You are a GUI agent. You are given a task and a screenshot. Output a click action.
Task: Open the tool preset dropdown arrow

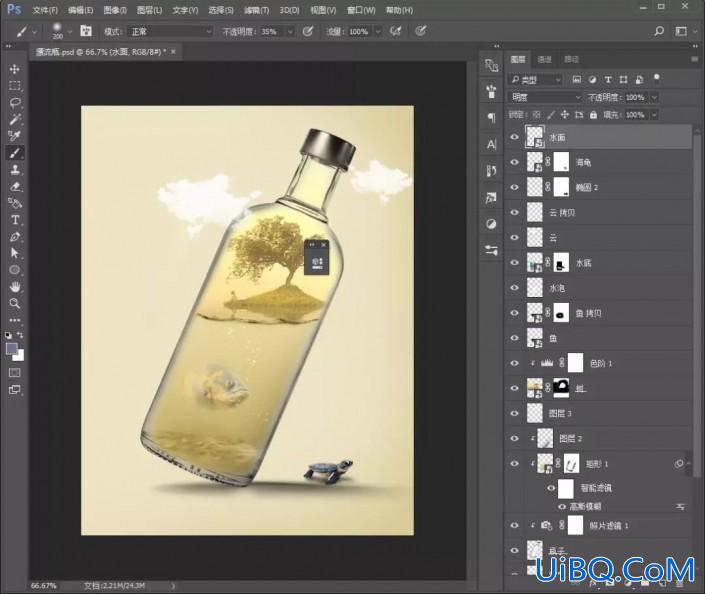[35, 32]
